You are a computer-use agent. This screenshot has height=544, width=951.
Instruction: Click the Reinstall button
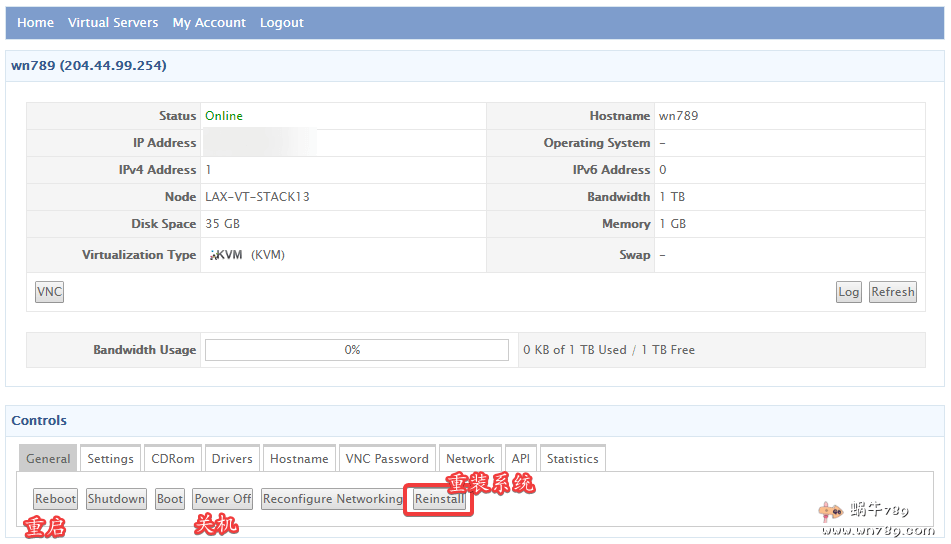(x=439, y=499)
